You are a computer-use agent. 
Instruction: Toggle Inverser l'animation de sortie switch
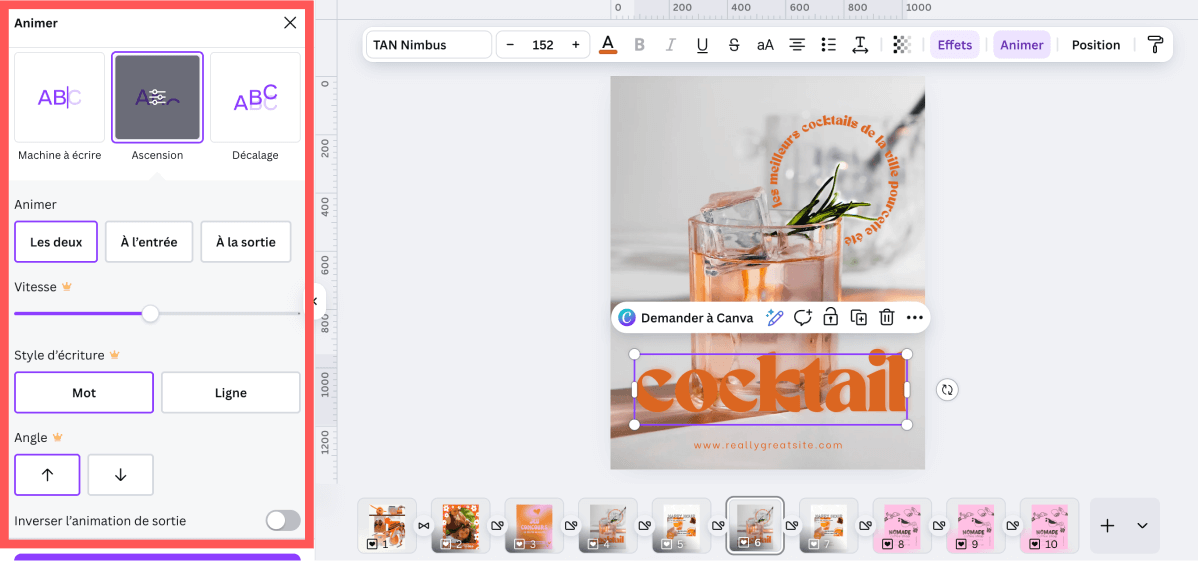(x=283, y=521)
